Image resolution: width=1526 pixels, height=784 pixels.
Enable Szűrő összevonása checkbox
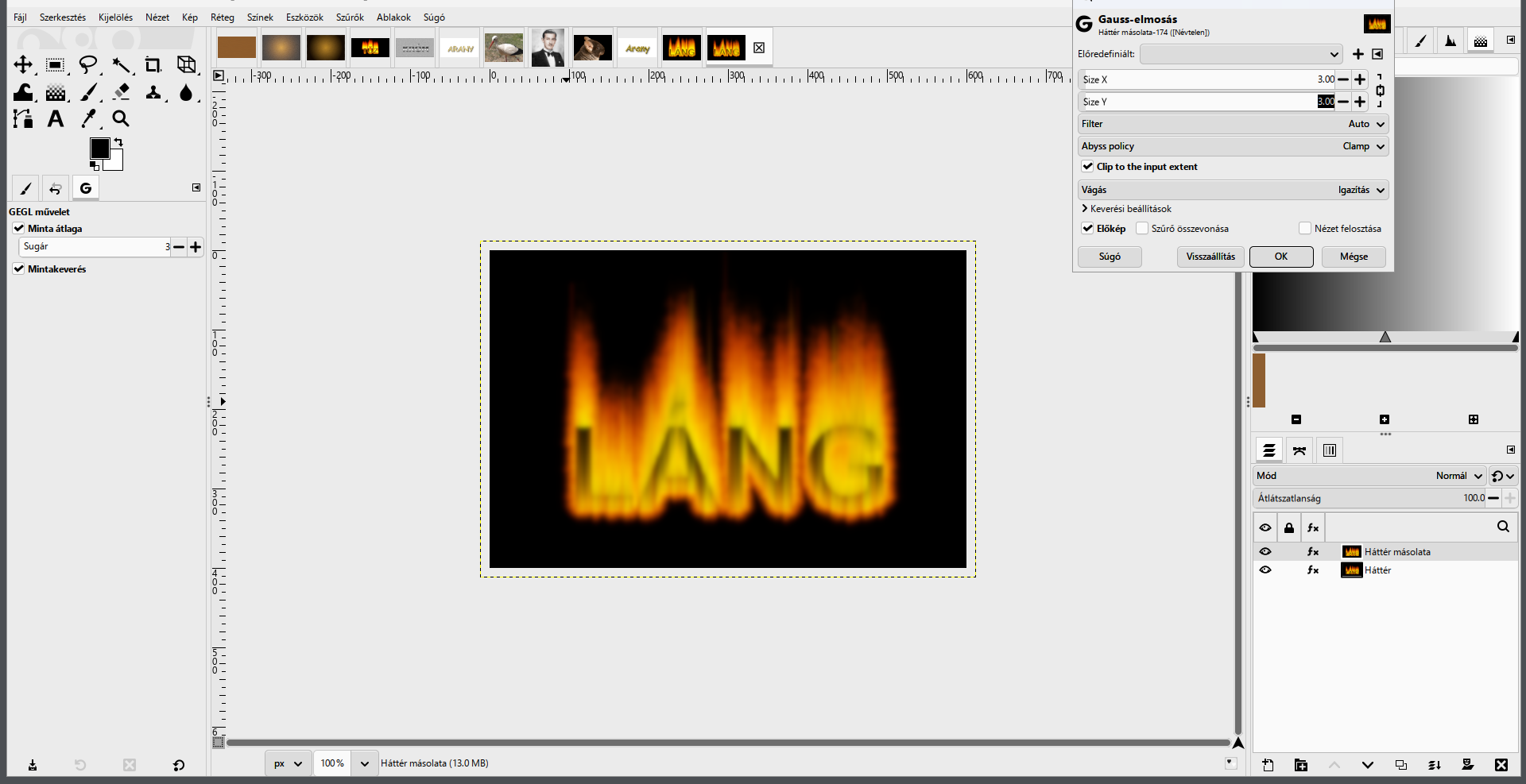tap(1142, 228)
